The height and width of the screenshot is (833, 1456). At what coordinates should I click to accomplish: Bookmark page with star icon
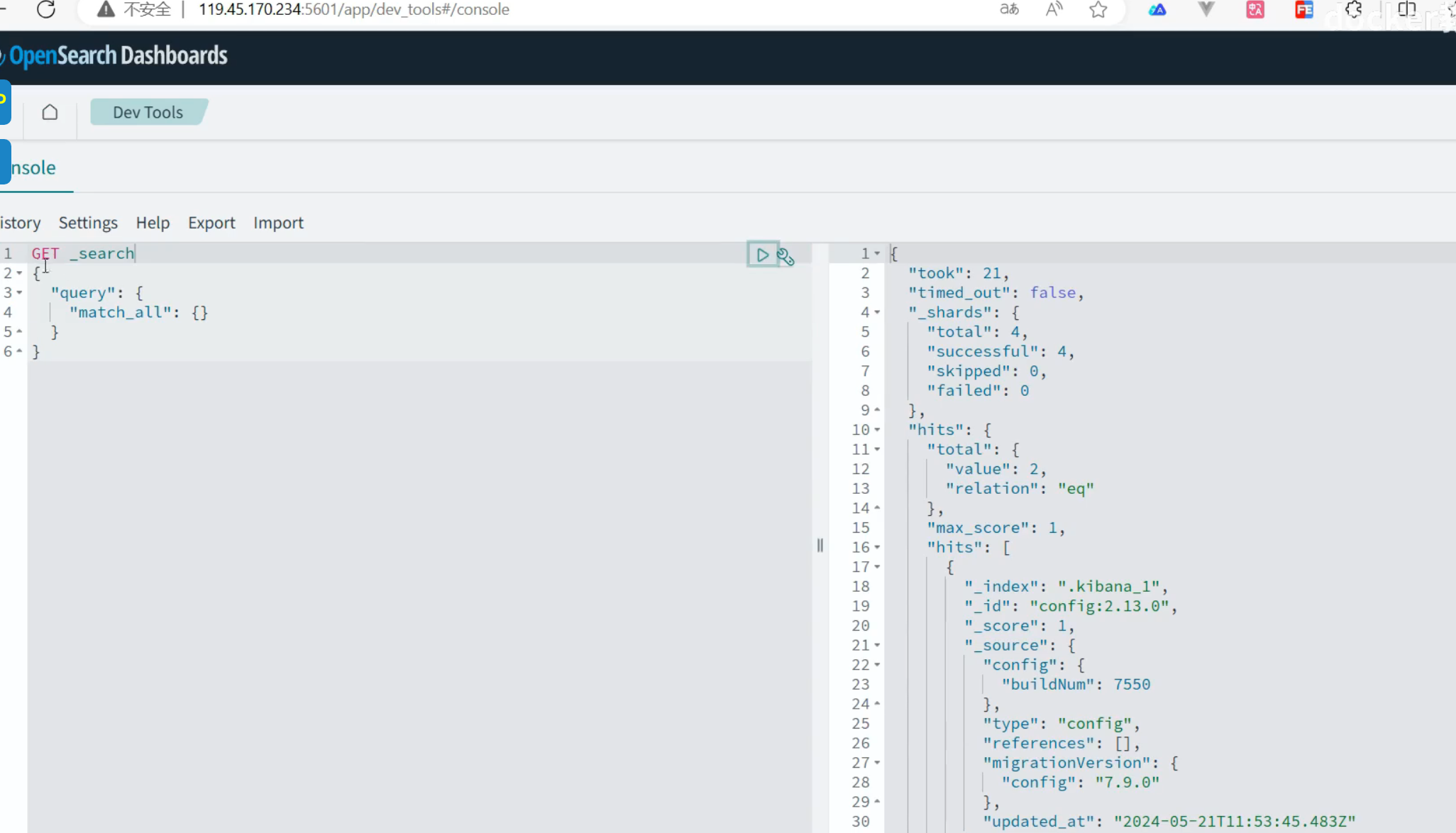pyautogui.click(x=1098, y=9)
